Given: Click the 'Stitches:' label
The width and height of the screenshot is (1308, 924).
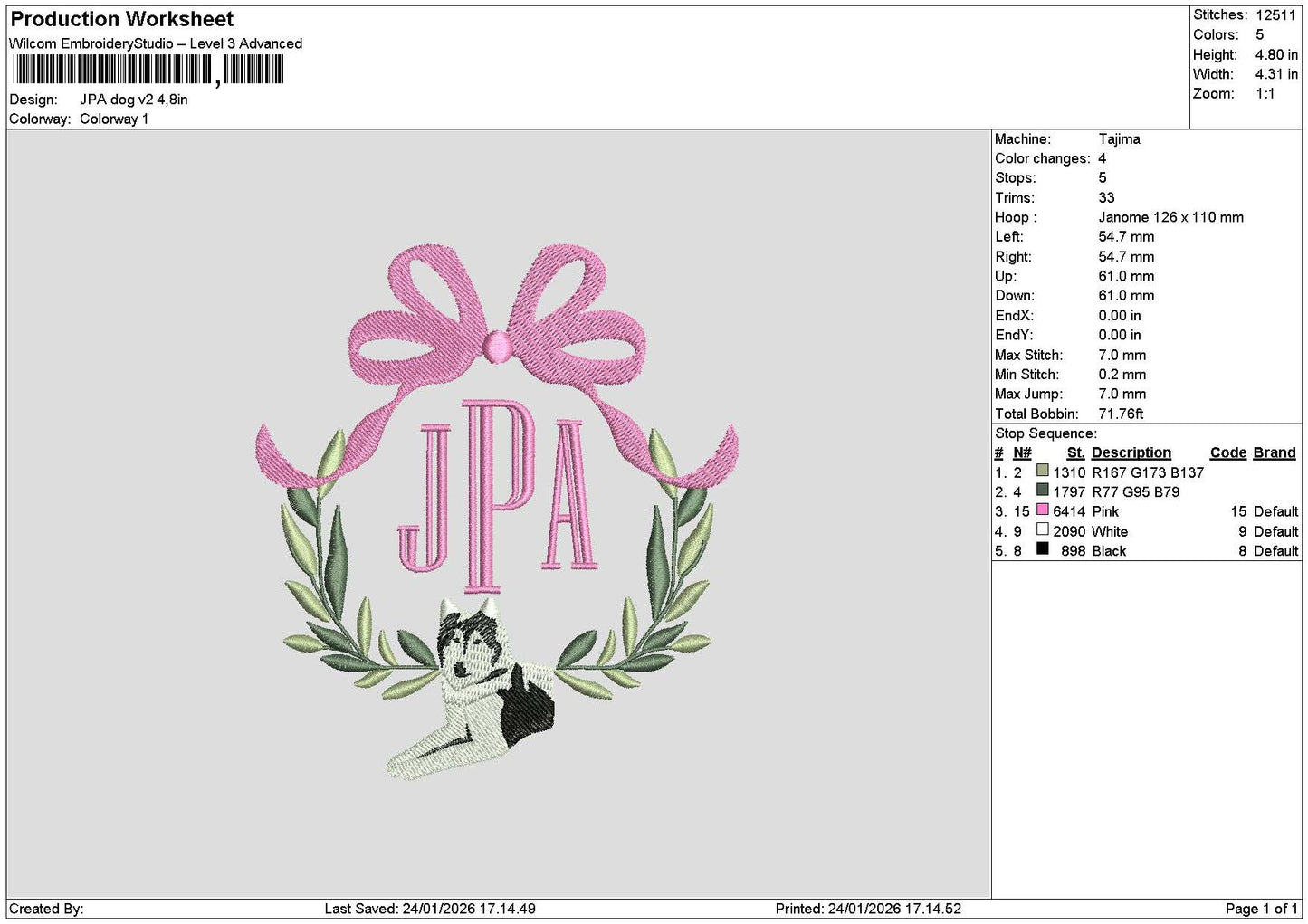Looking at the screenshot, I should 1220,14.
